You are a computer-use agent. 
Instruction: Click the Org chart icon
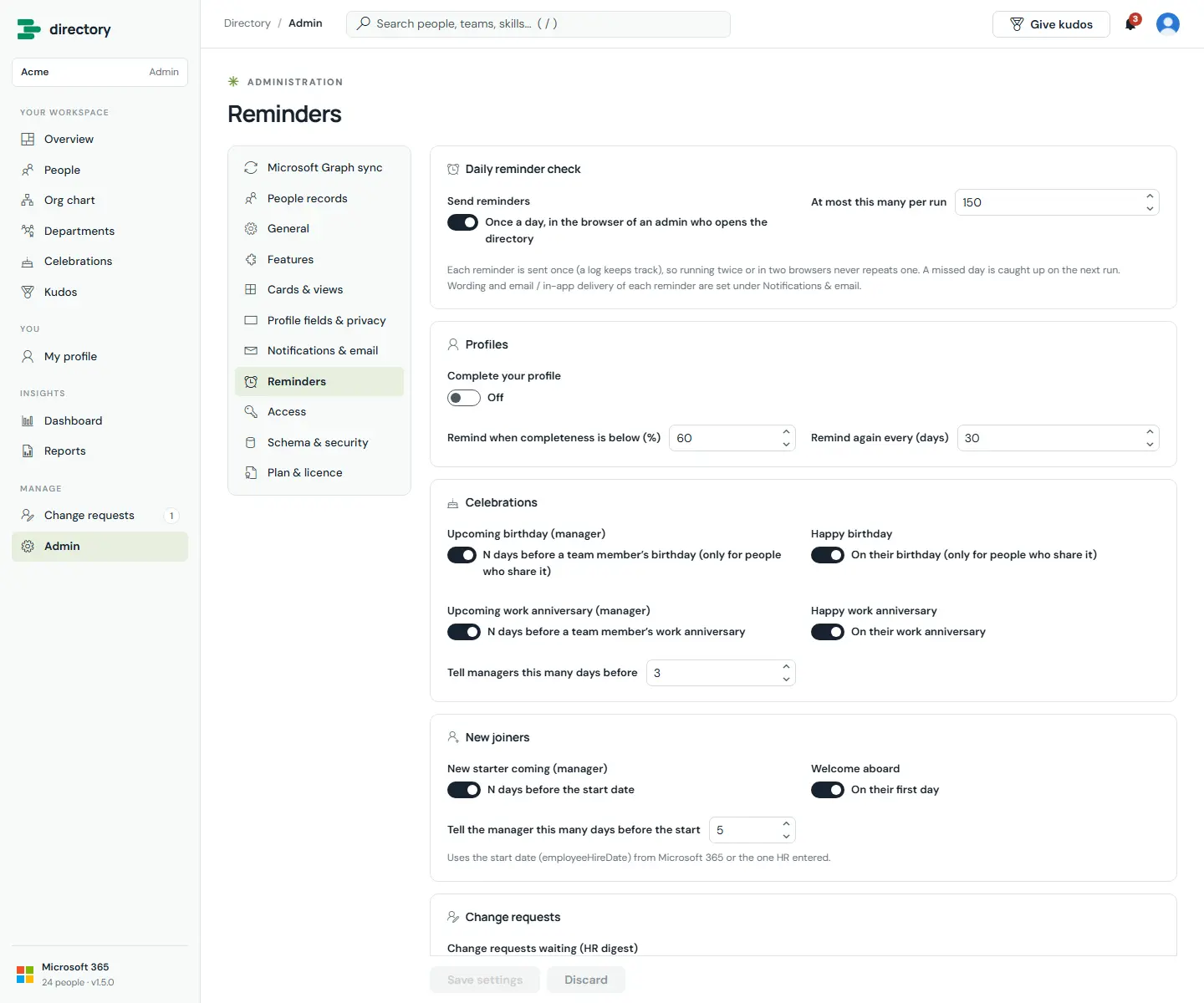28,201
